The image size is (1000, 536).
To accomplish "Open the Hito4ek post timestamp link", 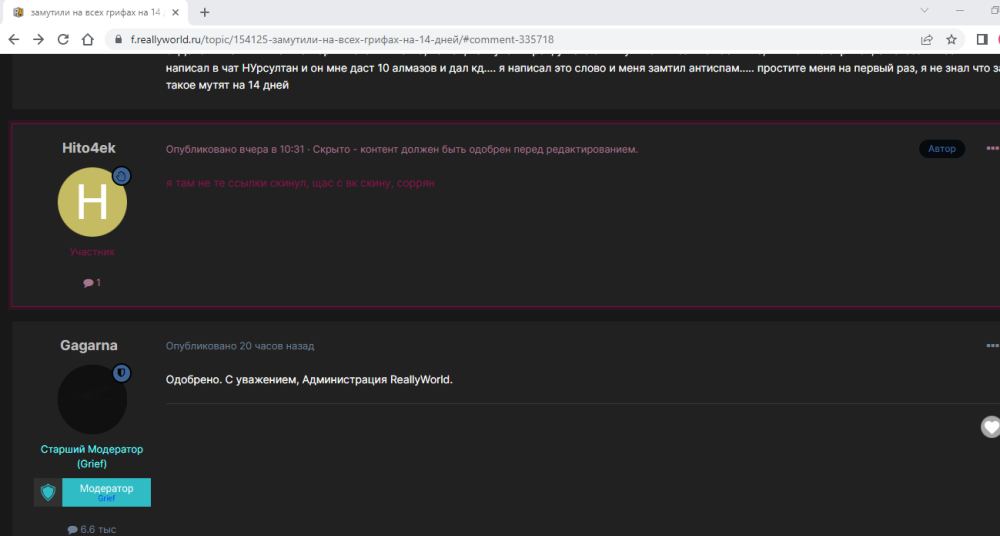I will point(235,149).
